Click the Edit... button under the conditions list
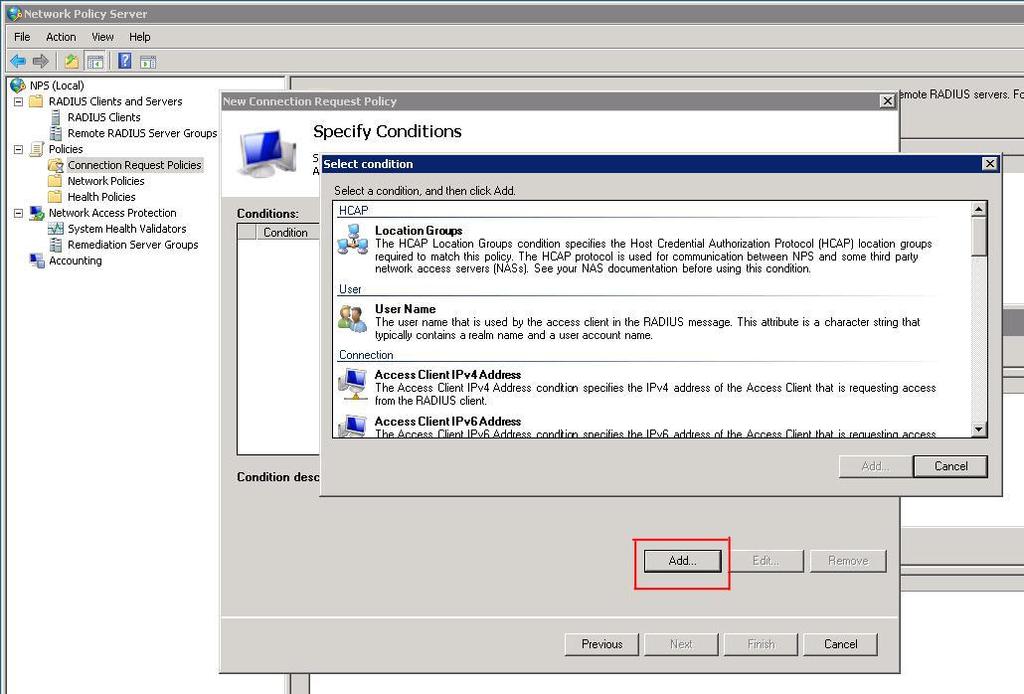1024x694 pixels. pyautogui.click(x=765, y=561)
